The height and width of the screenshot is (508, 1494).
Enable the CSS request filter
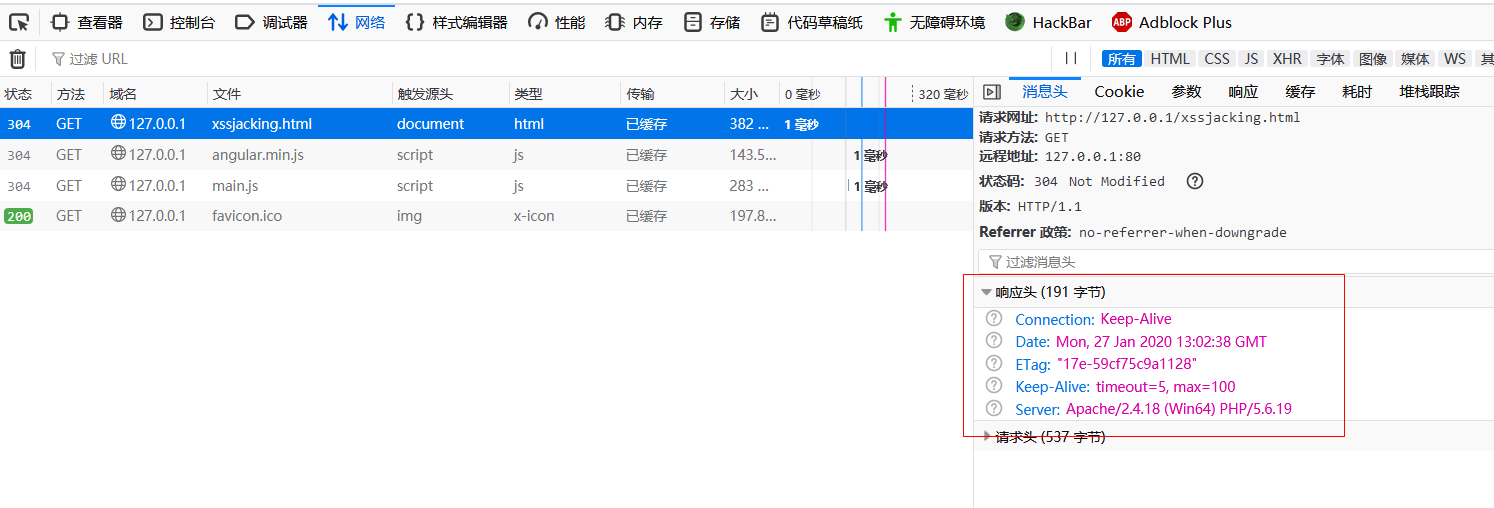point(1216,59)
